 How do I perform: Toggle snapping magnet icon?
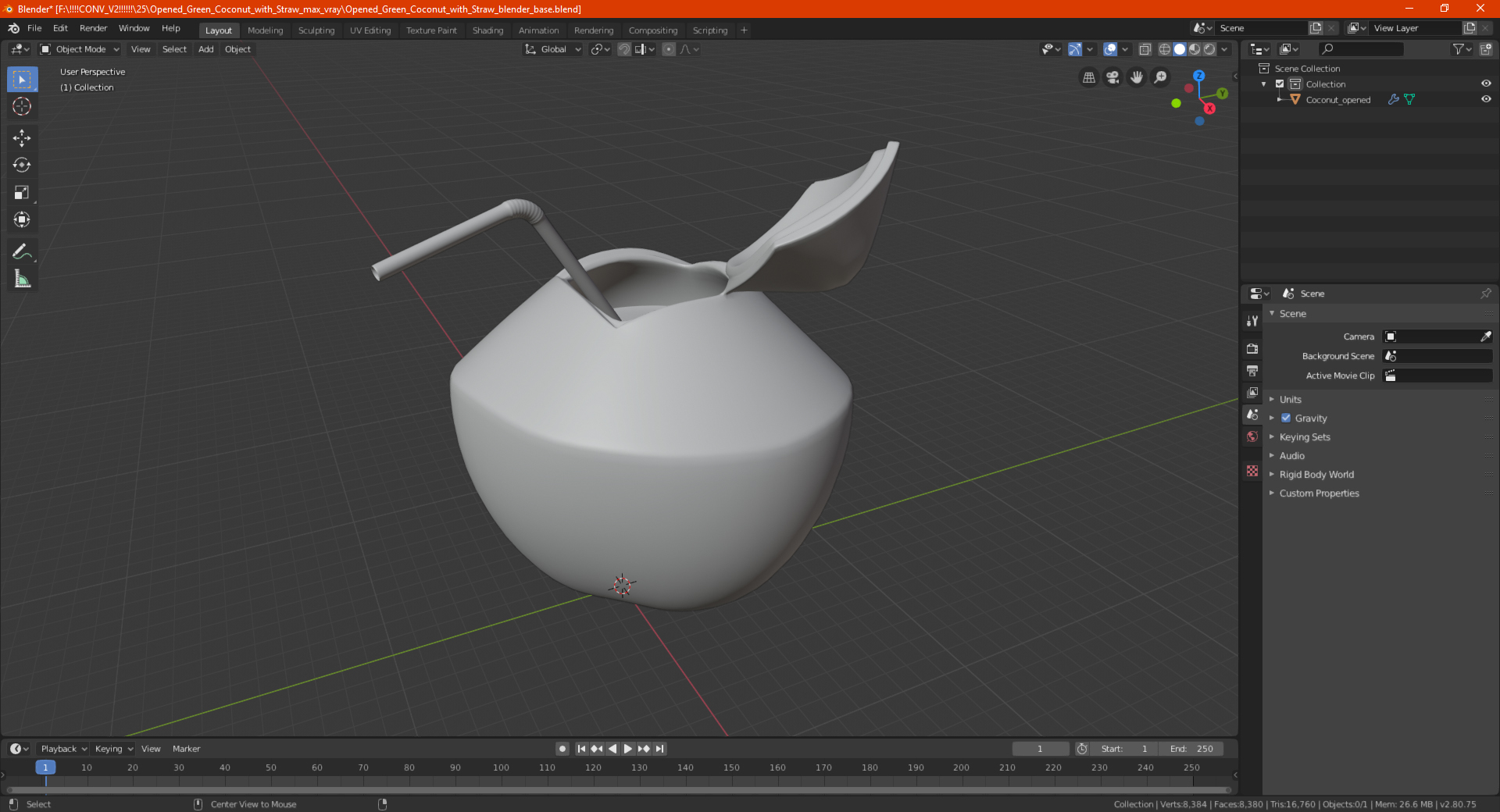(x=624, y=49)
